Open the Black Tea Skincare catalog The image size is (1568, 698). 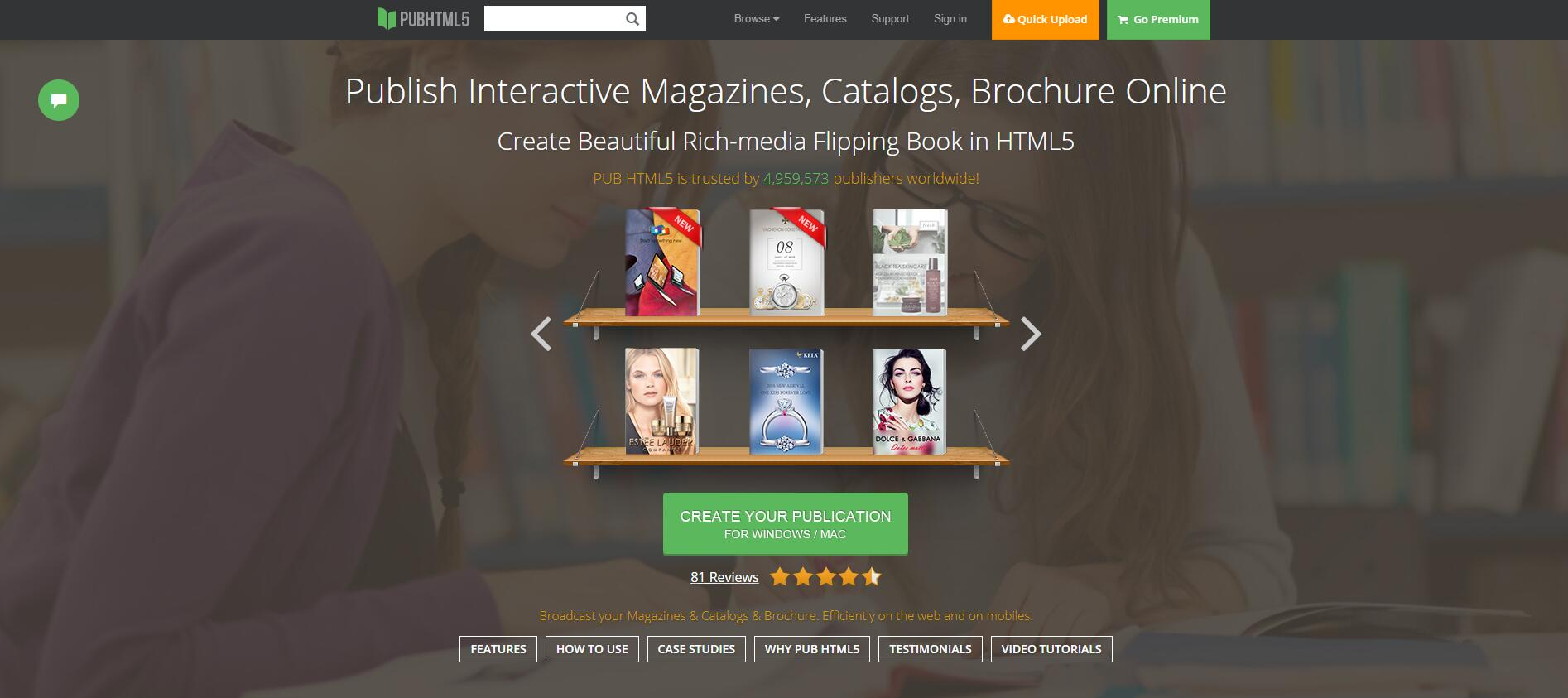coord(909,262)
